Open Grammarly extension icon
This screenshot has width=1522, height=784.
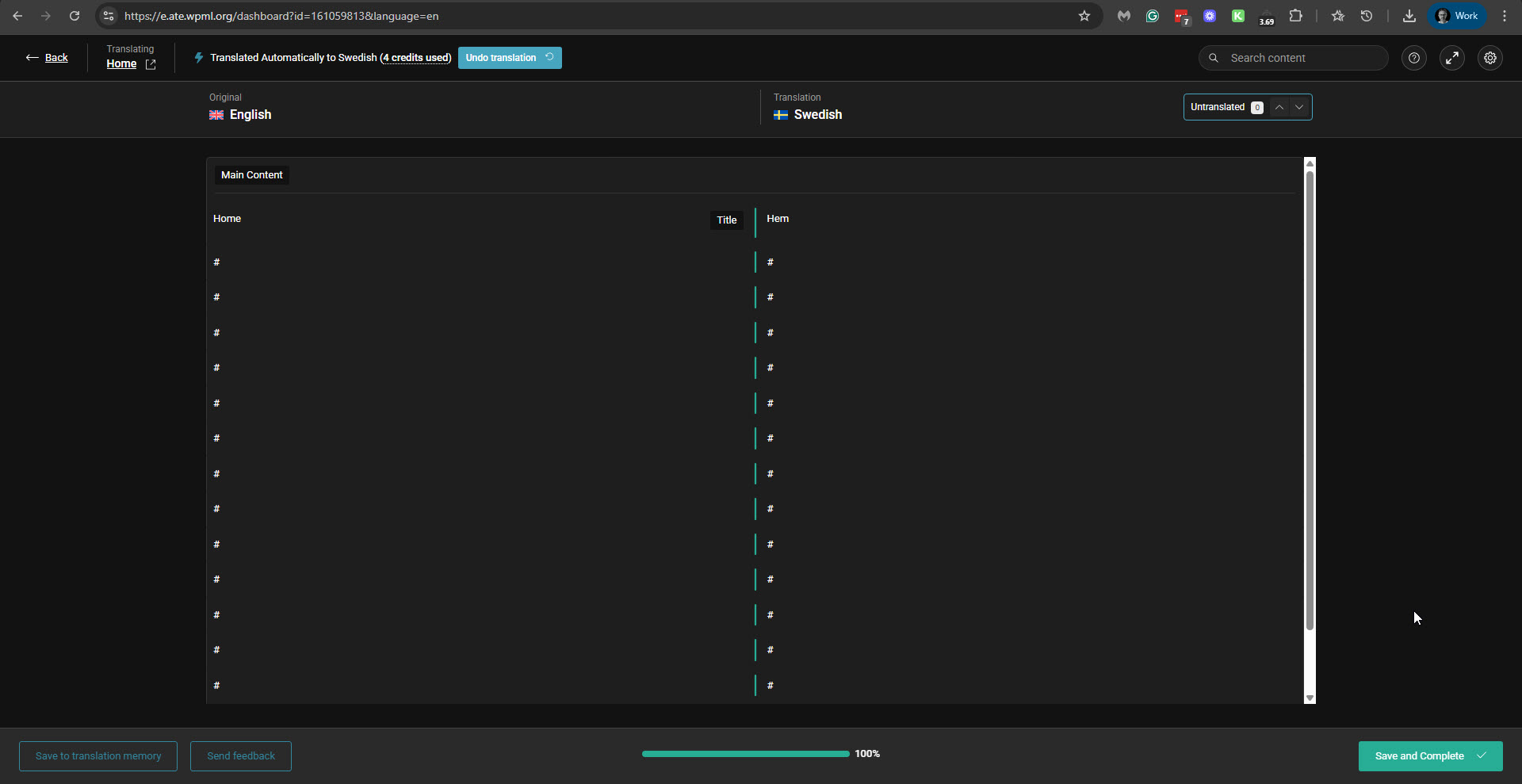[x=1153, y=16]
